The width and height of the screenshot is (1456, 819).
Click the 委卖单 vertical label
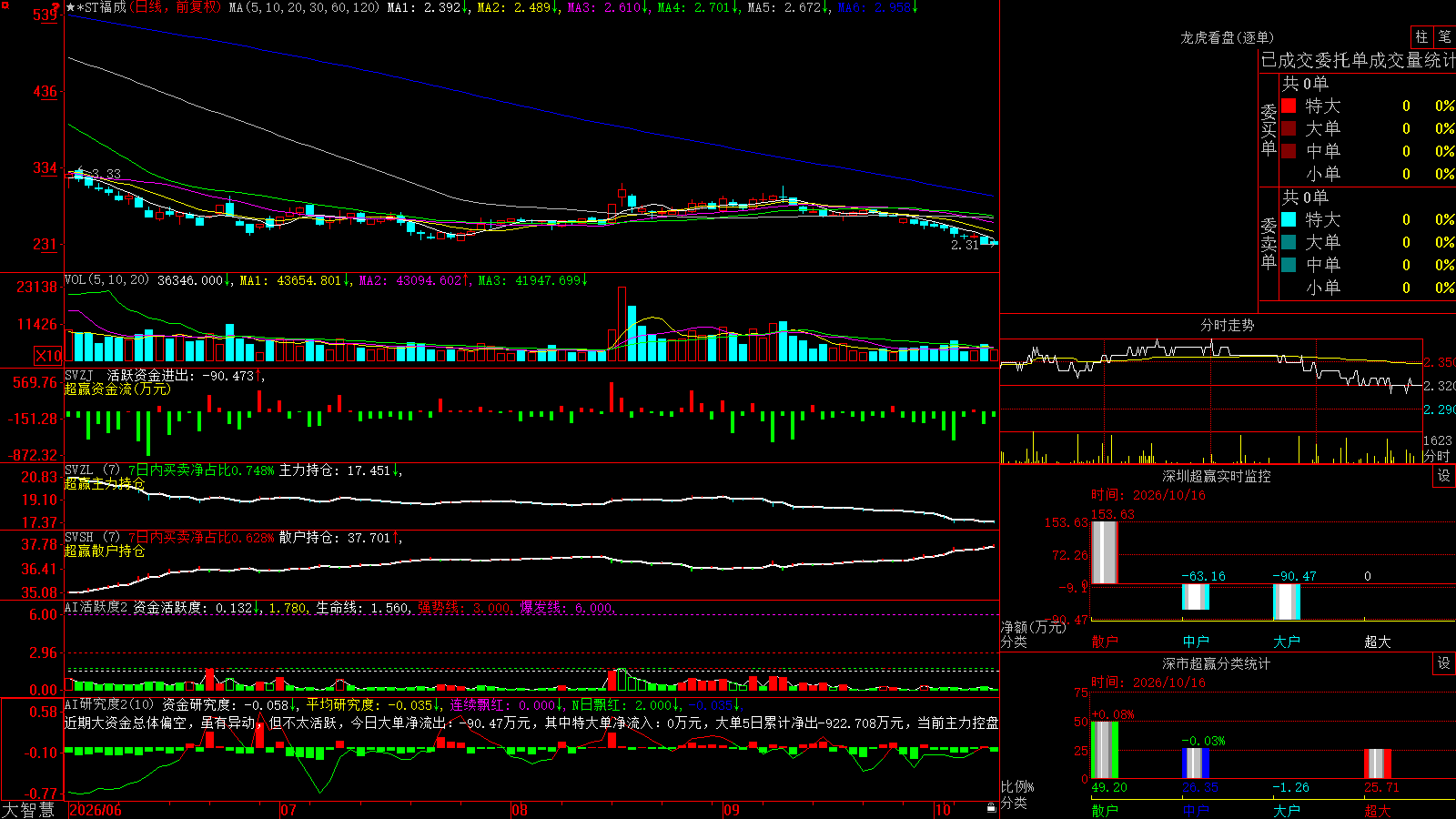(x=1269, y=243)
